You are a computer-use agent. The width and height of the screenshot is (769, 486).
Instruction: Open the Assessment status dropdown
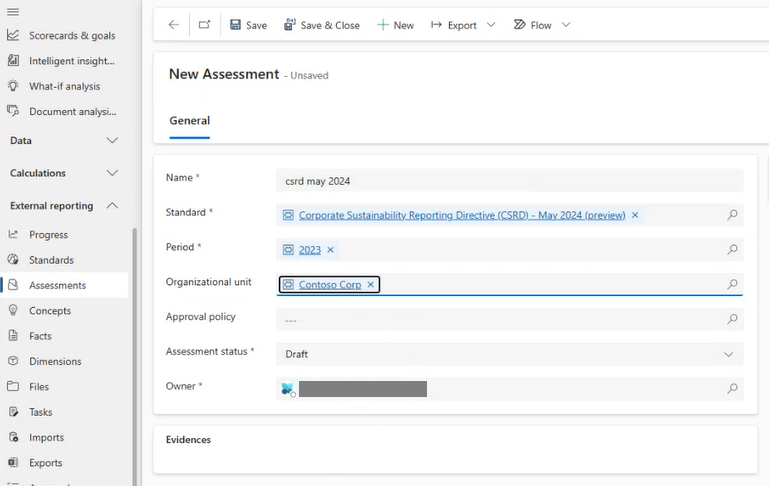[728, 354]
